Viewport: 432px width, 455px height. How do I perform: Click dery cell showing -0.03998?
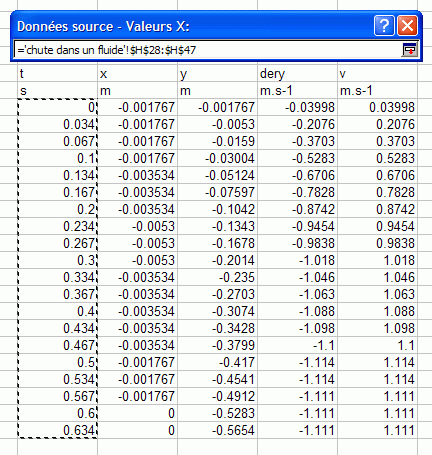coord(297,107)
